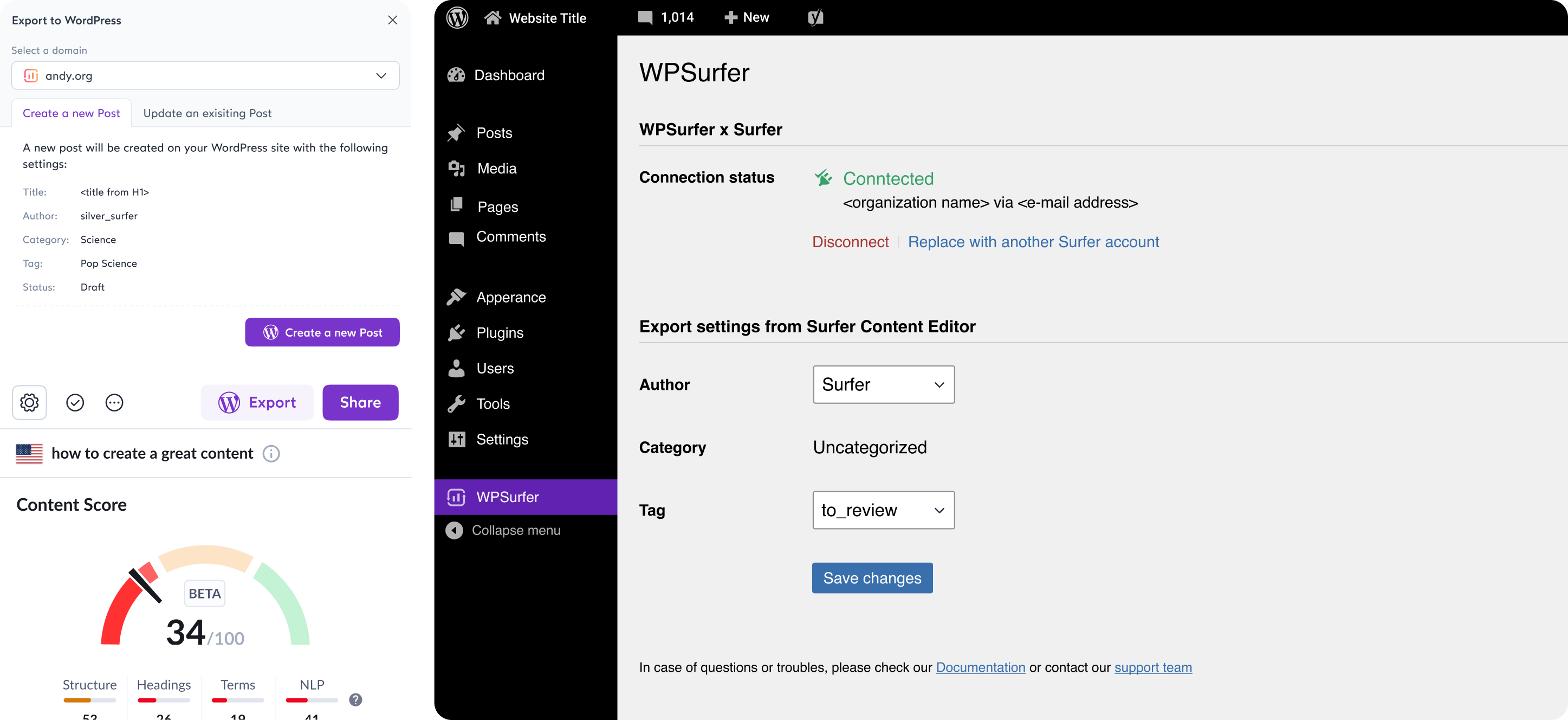1568x720 pixels.
Task: Click the Uncategorized category value
Action: click(869, 447)
